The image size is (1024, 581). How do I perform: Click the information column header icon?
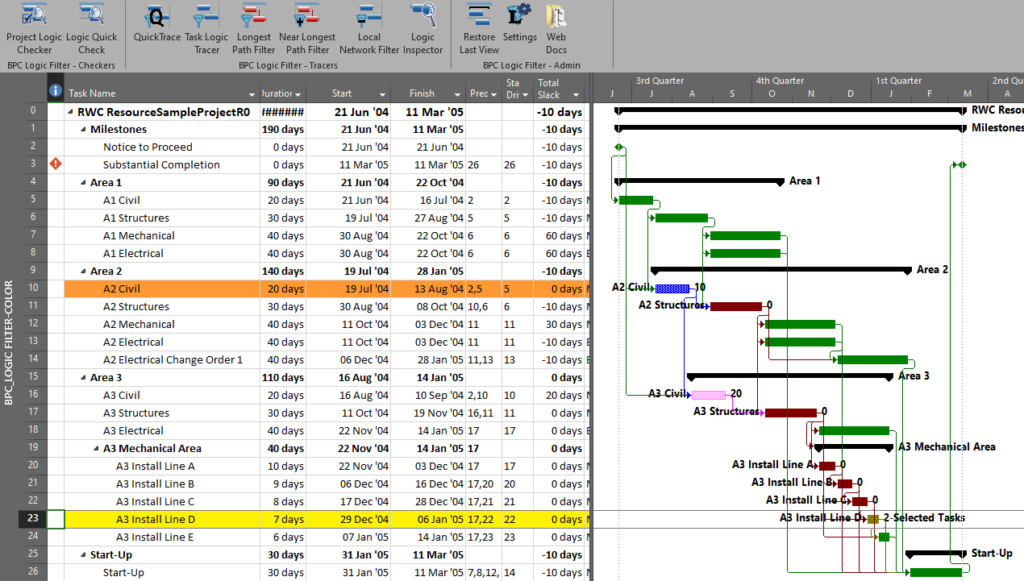pos(55,91)
